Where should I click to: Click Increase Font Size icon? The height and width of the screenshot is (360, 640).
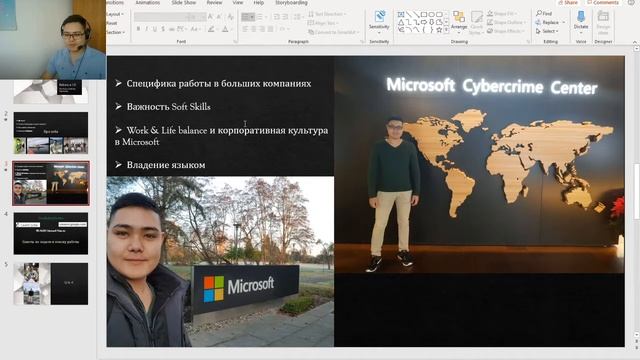(210, 16)
